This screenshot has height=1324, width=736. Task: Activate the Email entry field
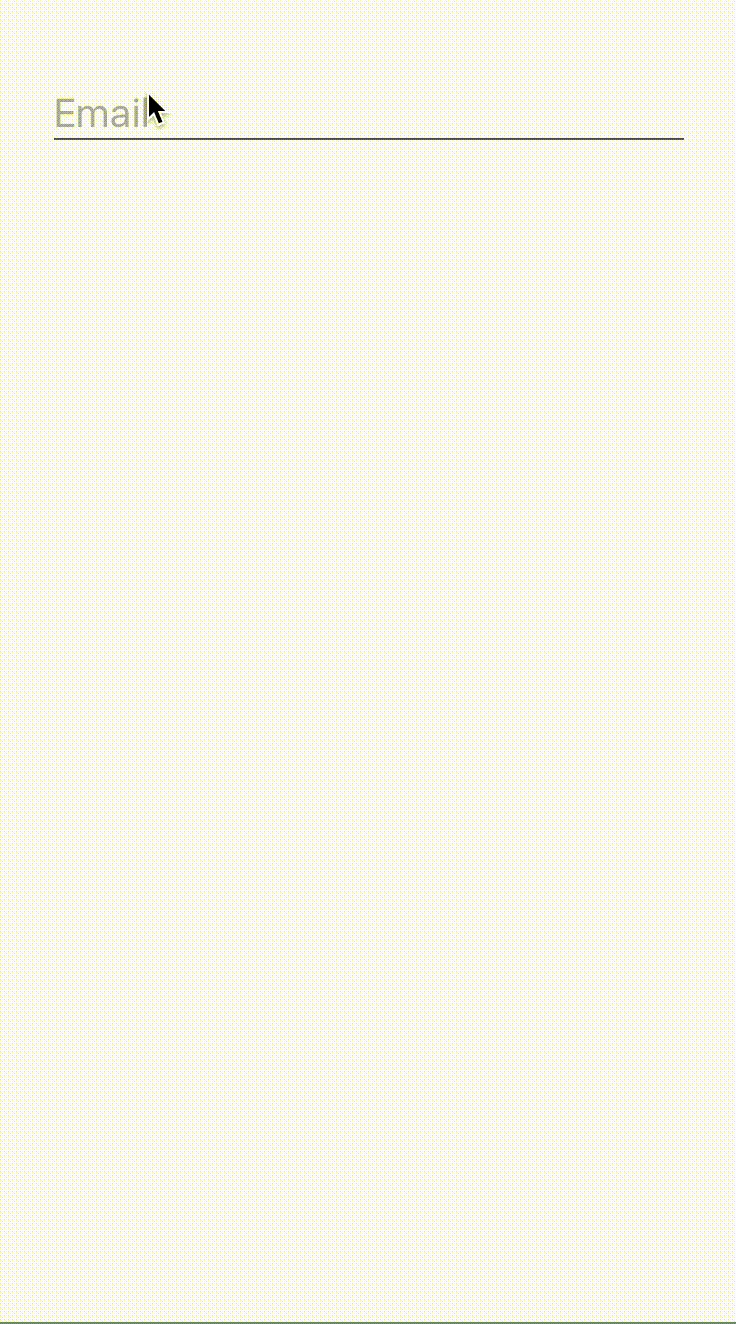(368, 114)
